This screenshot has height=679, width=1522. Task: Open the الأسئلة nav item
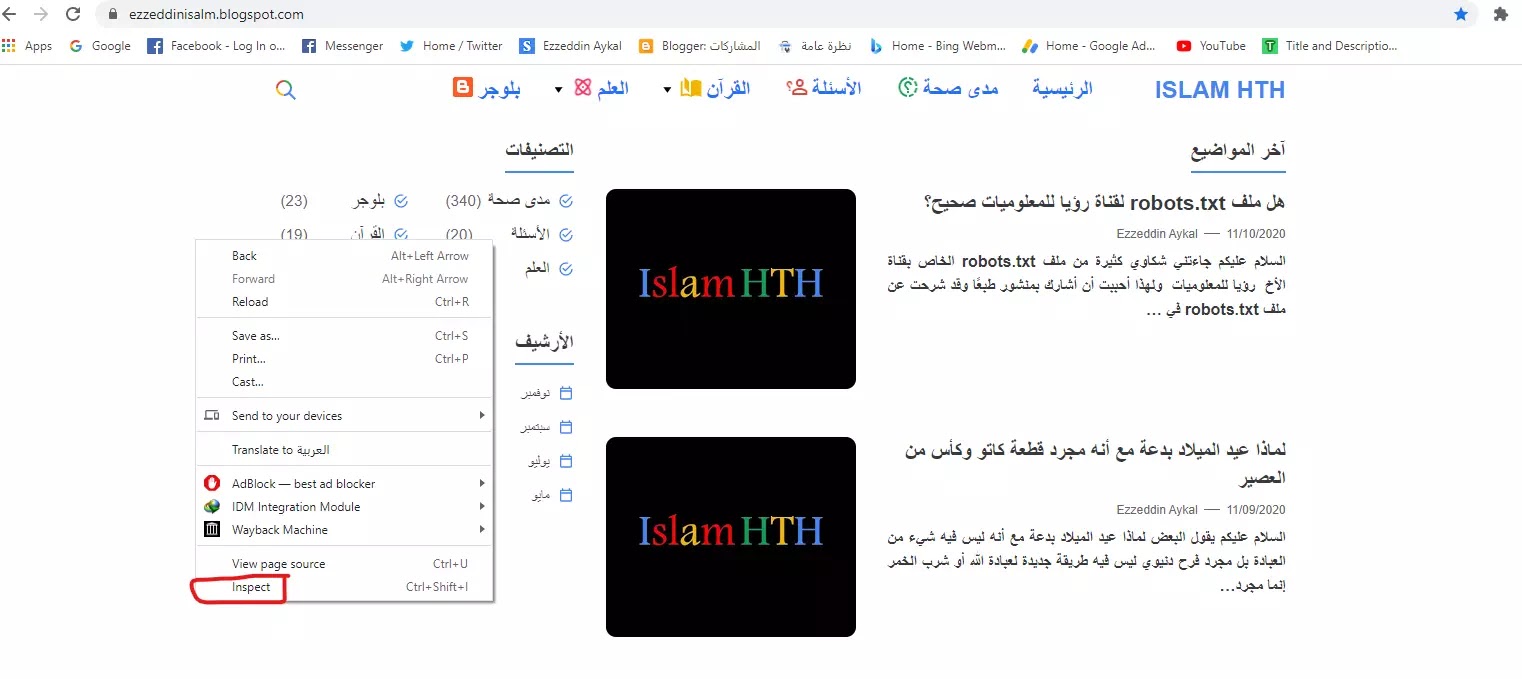825,88
